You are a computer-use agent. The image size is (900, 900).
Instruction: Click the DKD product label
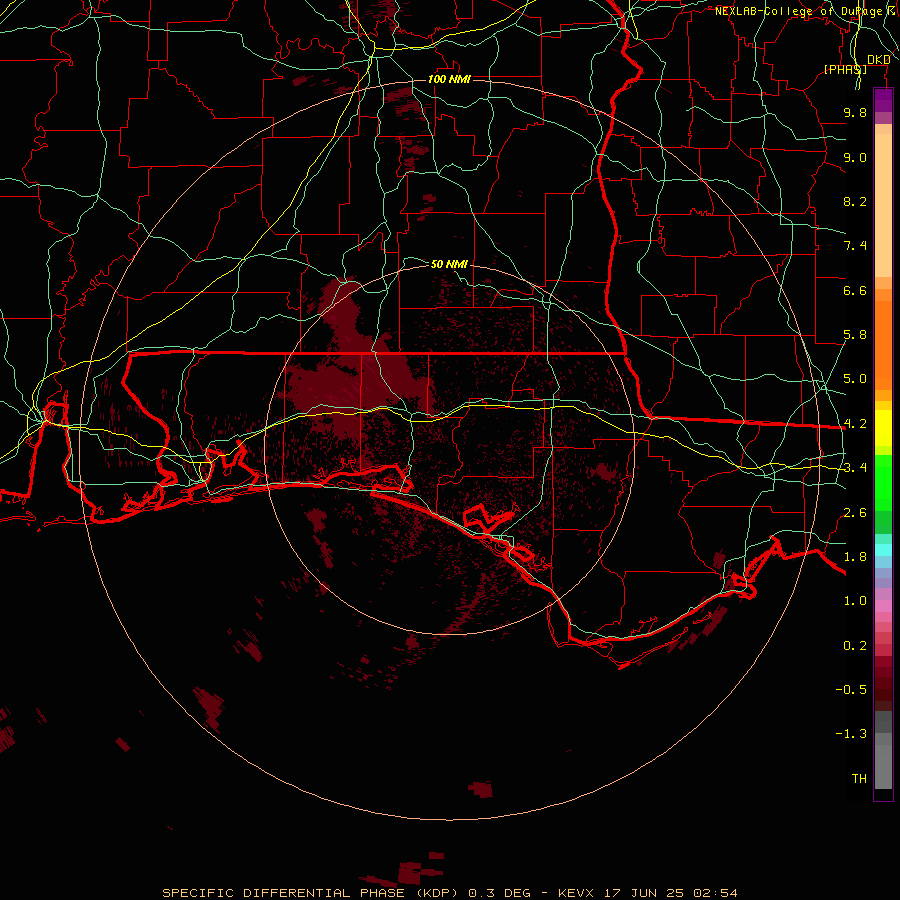(x=879, y=60)
